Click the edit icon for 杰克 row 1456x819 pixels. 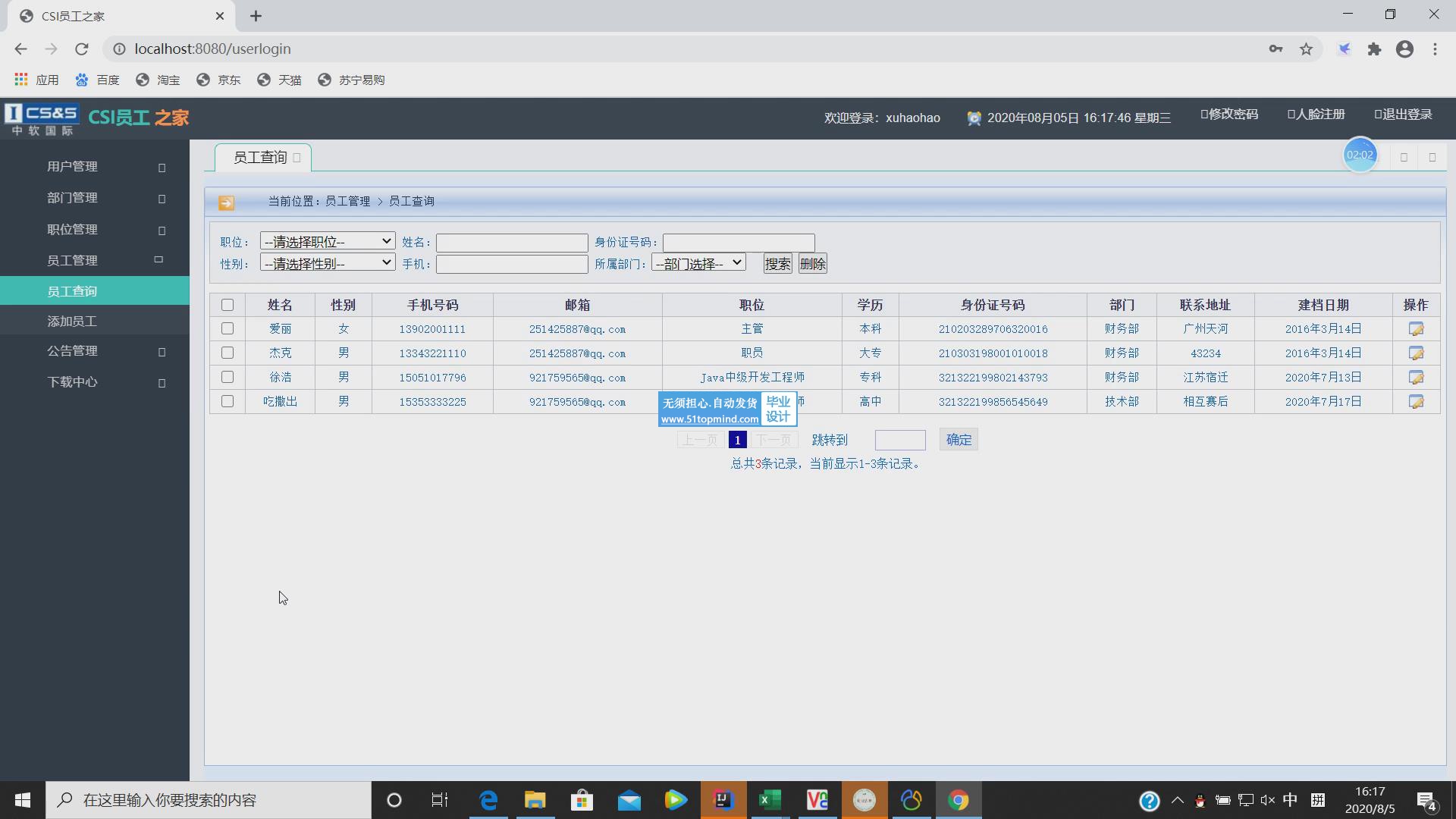[1416, 353]
